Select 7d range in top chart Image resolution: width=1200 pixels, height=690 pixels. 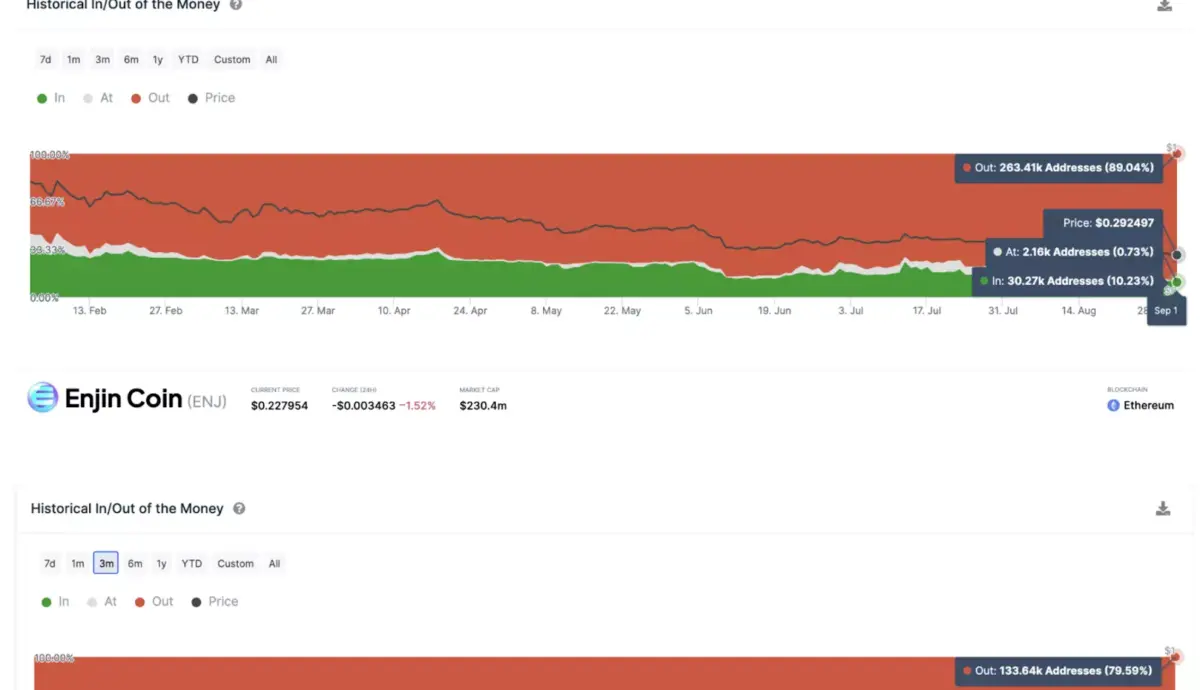45,60
